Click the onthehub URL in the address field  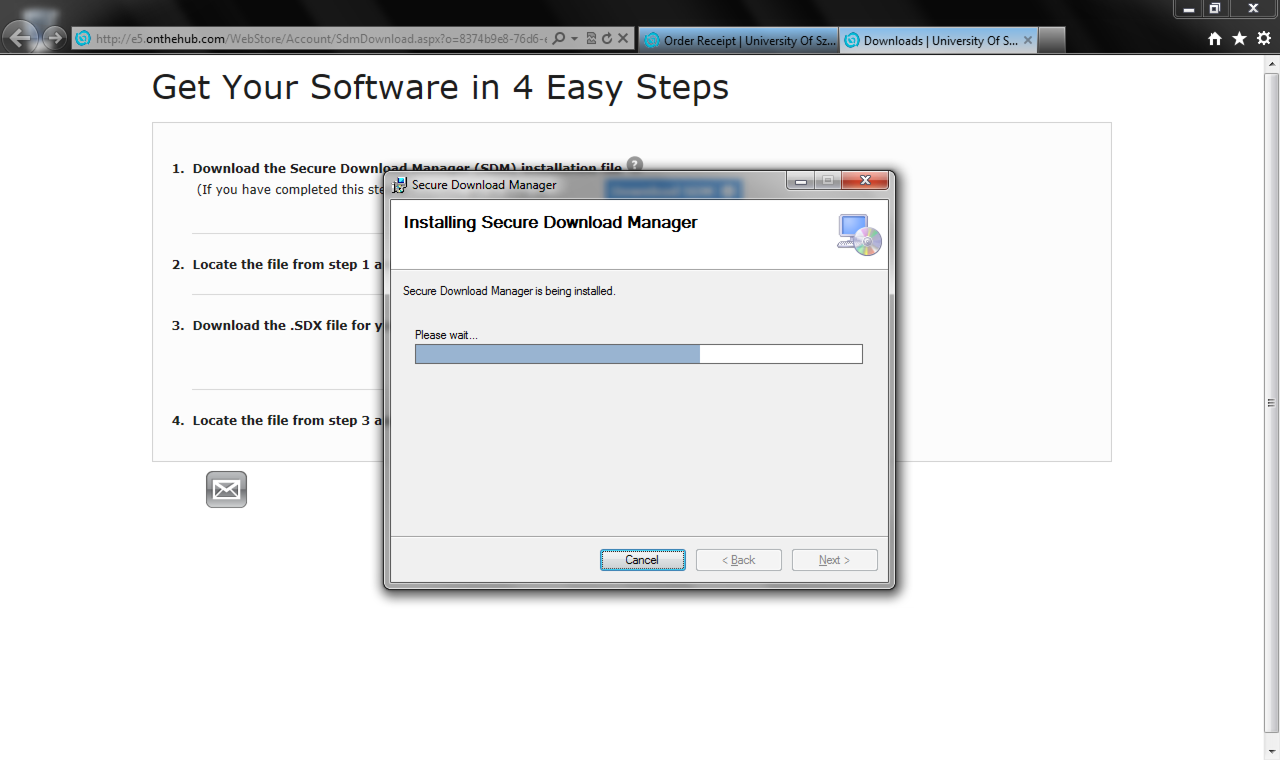coord(321,39)
